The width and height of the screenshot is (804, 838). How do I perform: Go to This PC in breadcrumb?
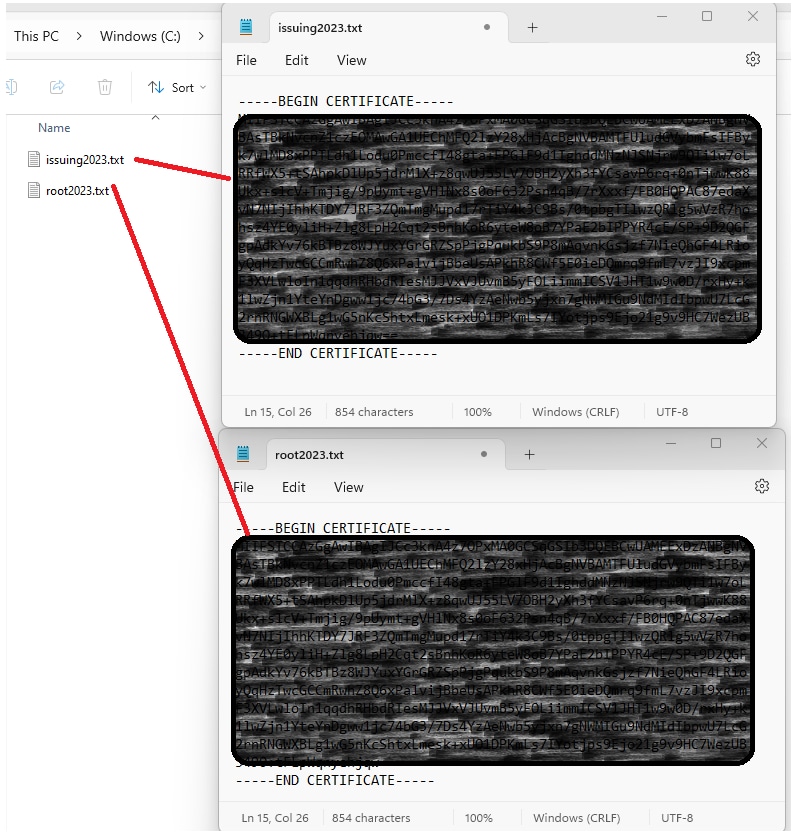coord(36,36)
